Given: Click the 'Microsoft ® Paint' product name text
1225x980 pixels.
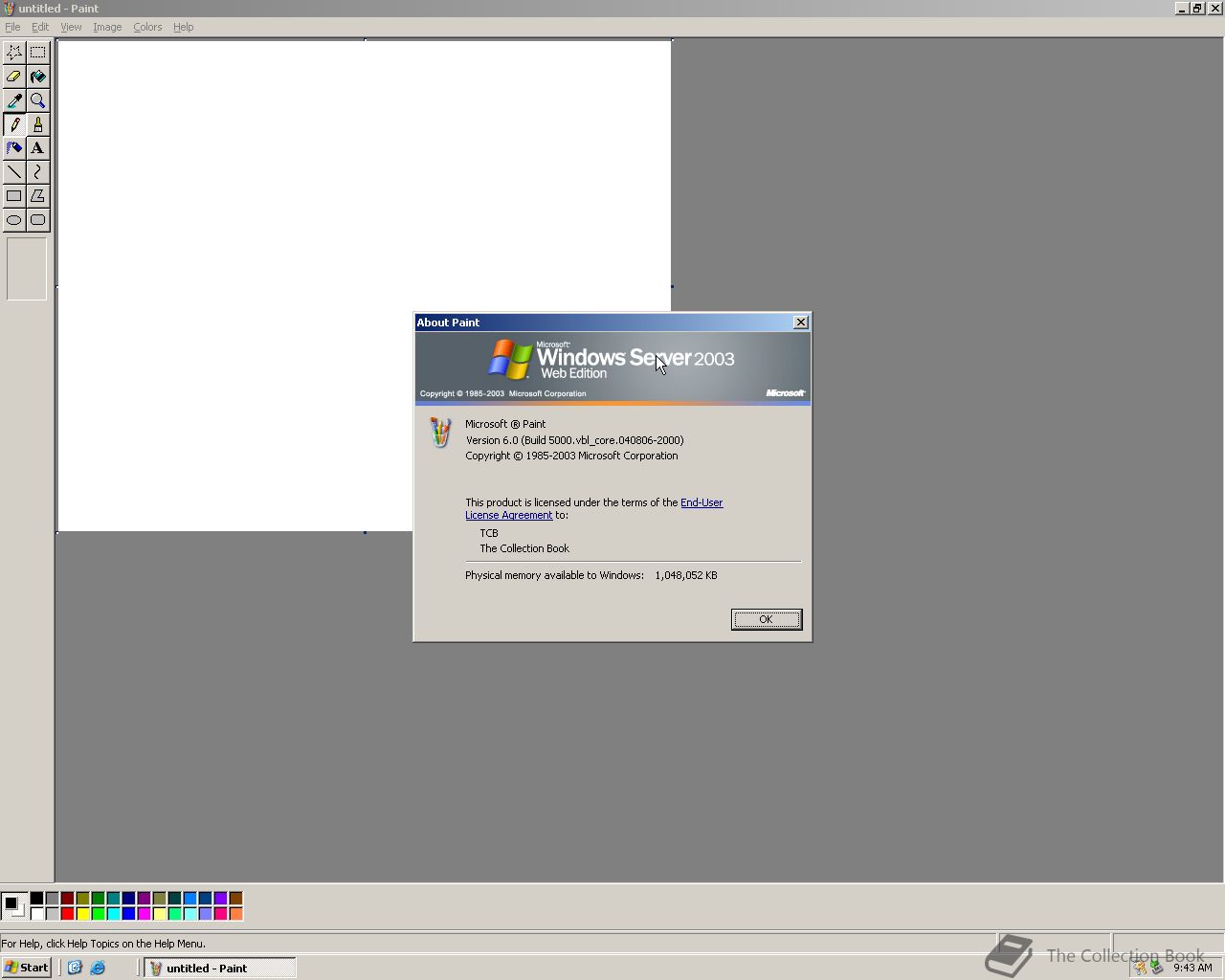Looking at the screenshot, I should point(505,424).
